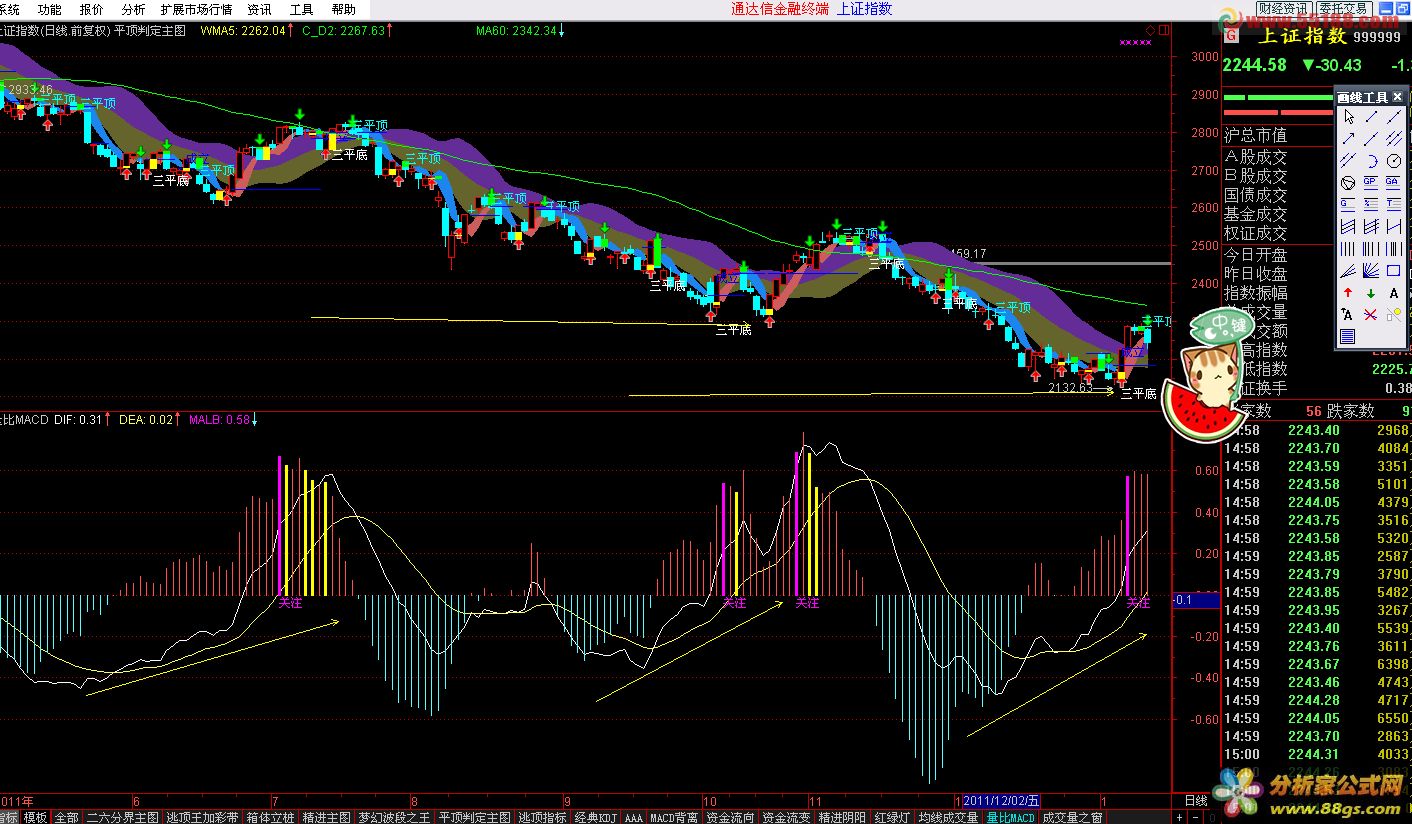
Task: Select the fan speed lines tool
Action: click(1348, 270)
